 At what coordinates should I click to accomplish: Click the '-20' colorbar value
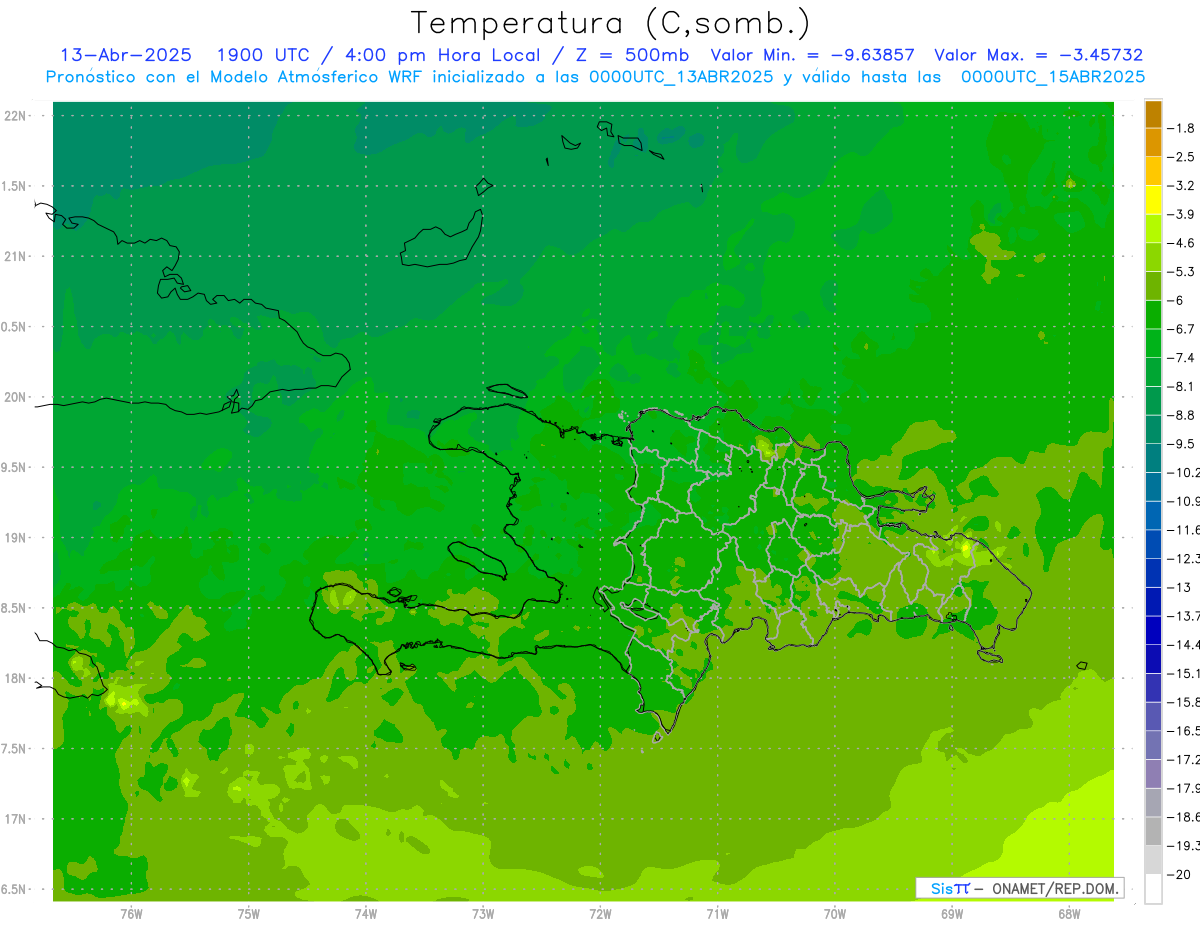tap(1181, 875)
